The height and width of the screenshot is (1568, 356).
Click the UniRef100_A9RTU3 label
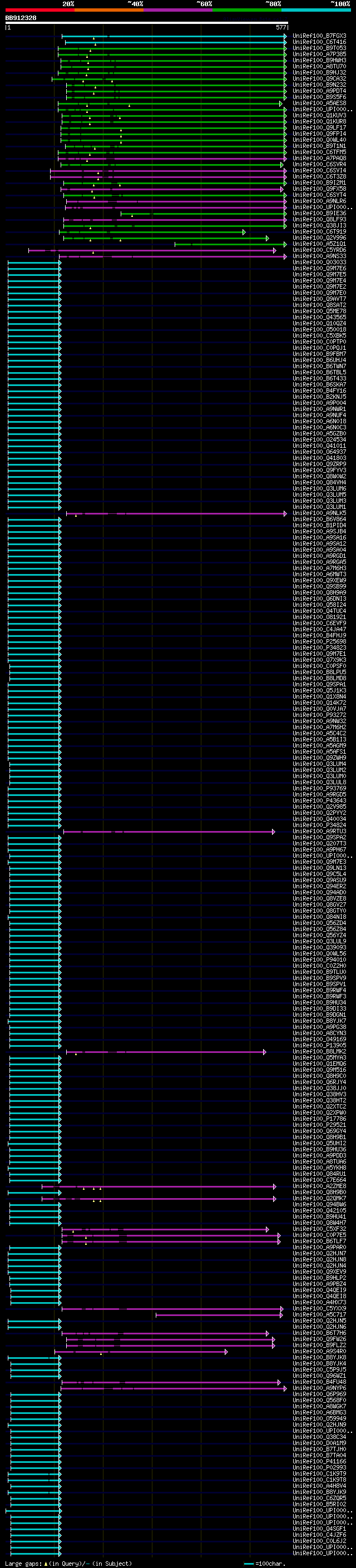tap(319, 832)
